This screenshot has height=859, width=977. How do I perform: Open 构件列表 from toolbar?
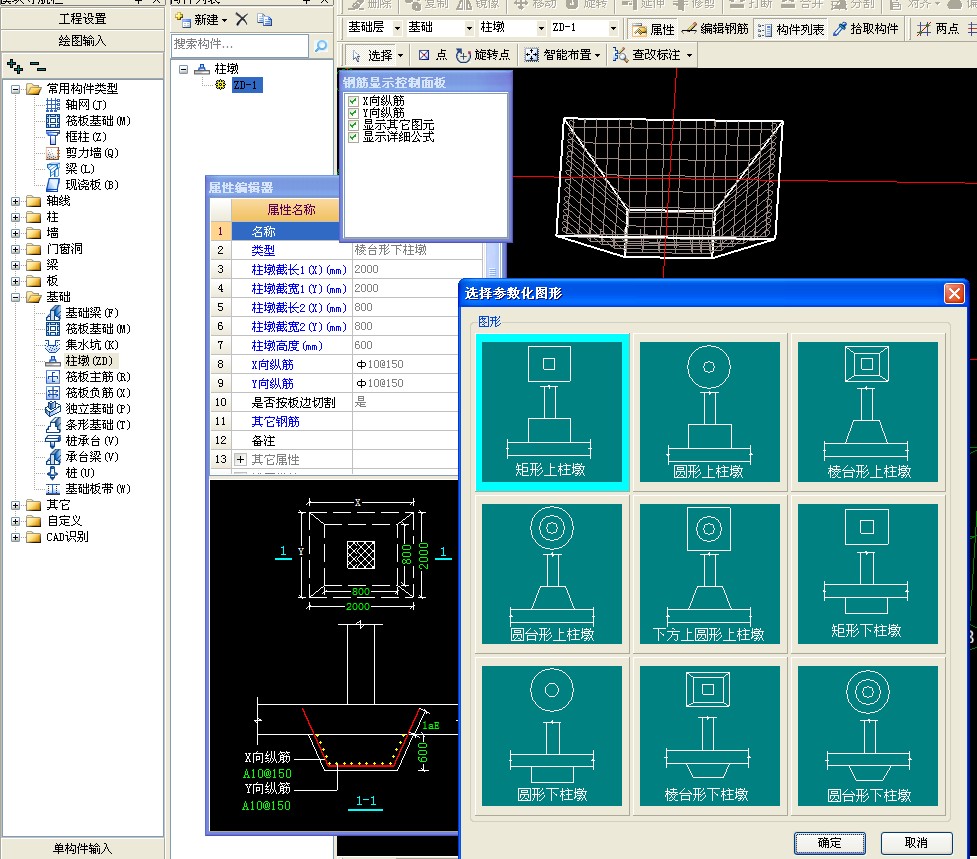click(x=791, y=29)
